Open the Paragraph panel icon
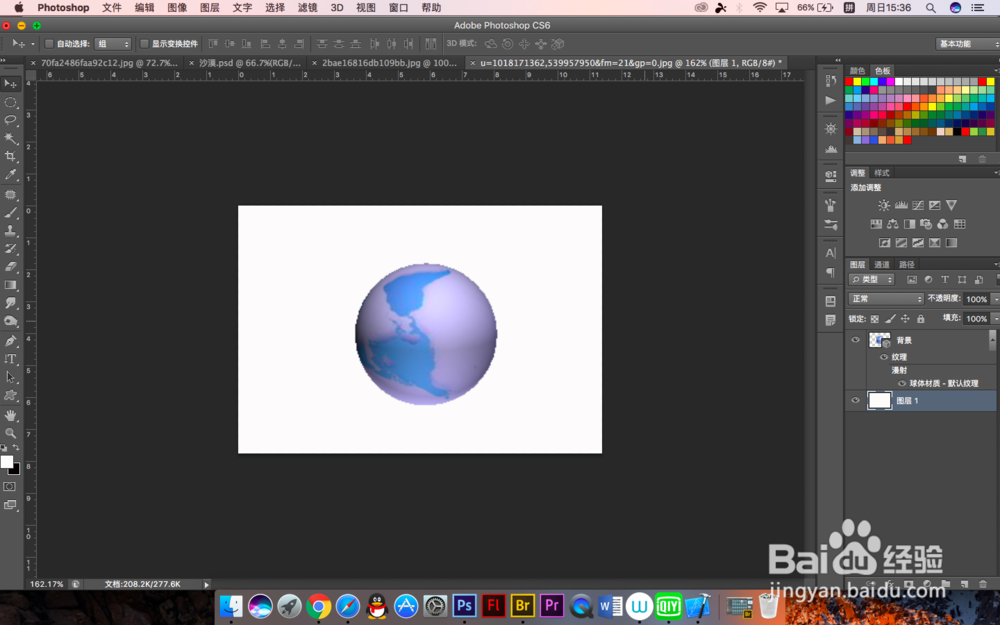Viewport: 1000px width, 625px height. point(830,272)
